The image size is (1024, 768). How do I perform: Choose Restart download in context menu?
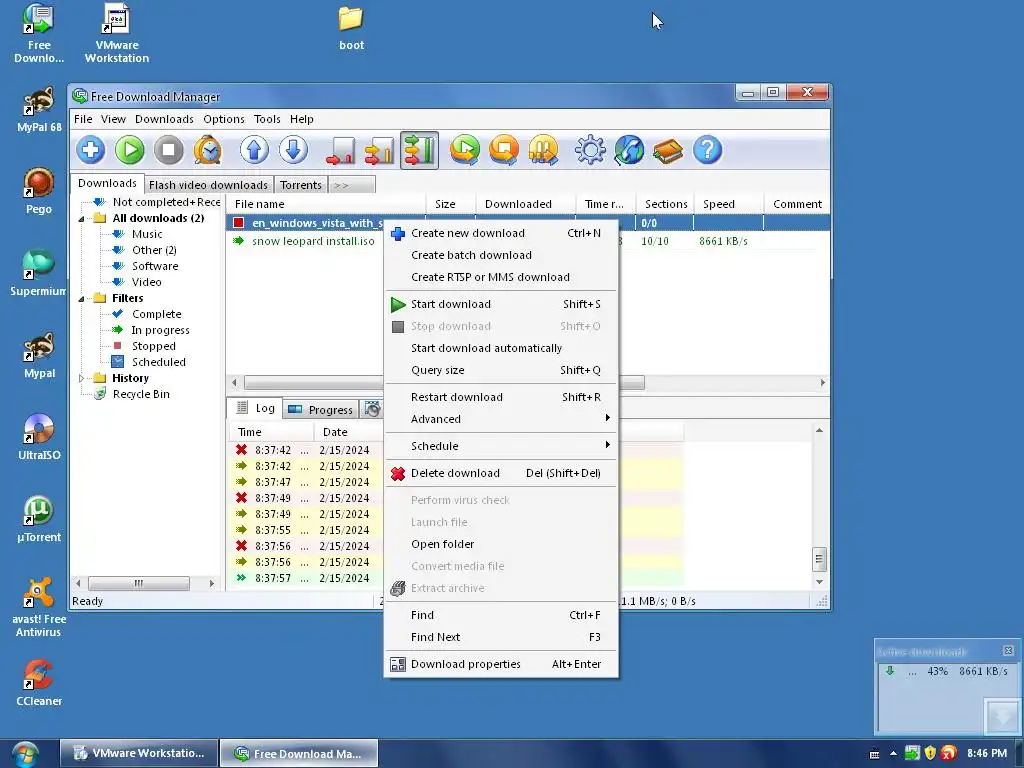tap(502, 397)
